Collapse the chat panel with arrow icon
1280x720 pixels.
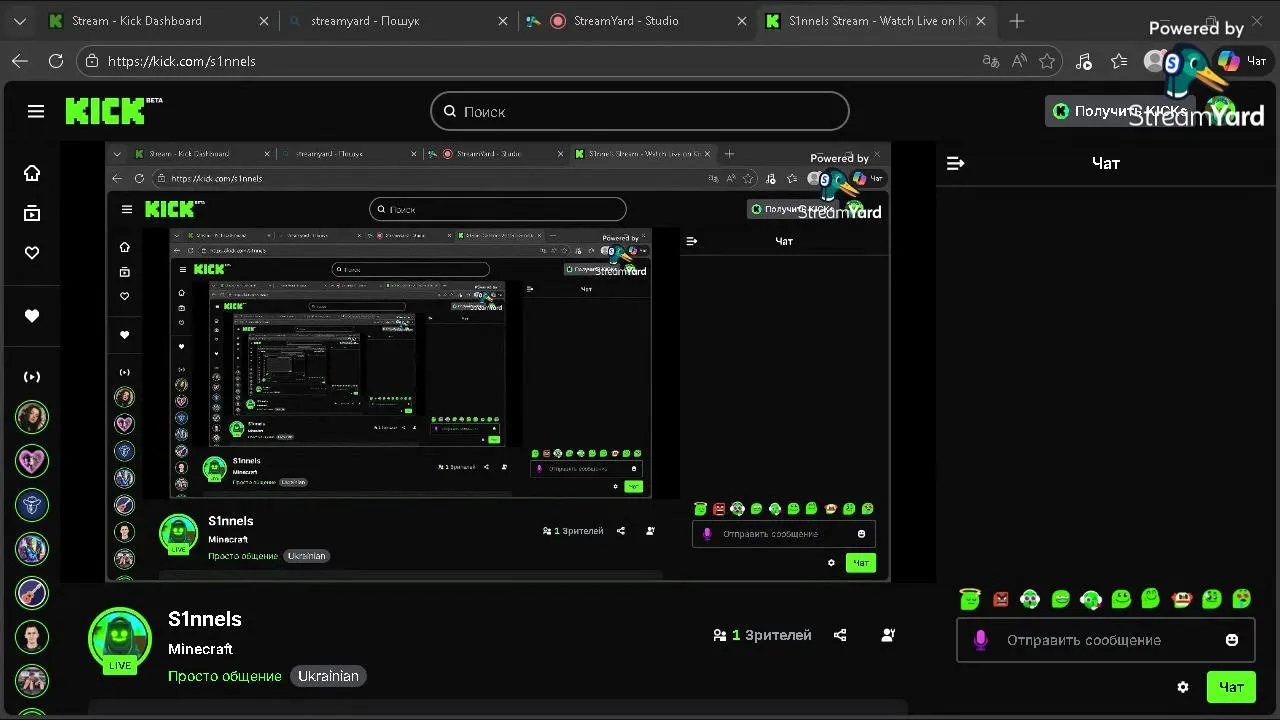click(x=955, y=163)
